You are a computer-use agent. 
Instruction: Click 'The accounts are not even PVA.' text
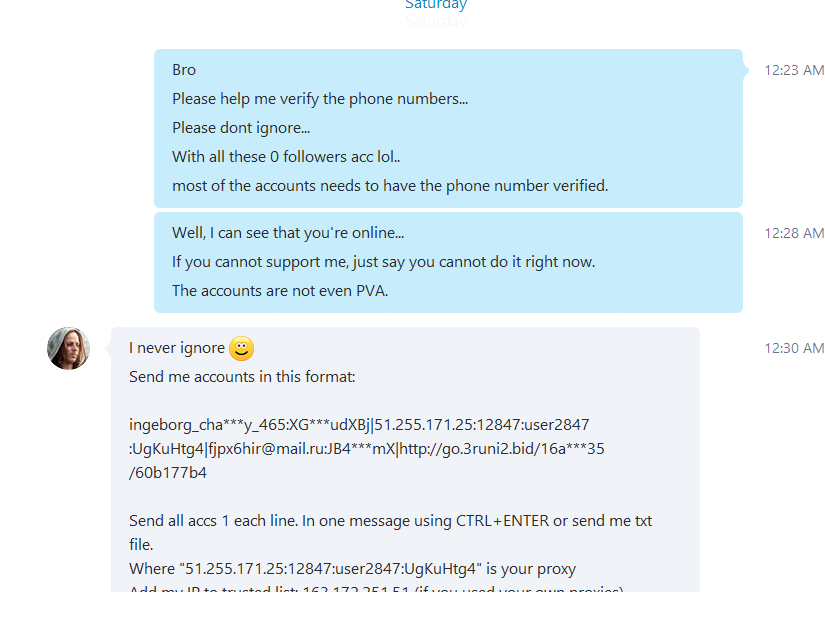pyautogui.click(x=280, y=291)
